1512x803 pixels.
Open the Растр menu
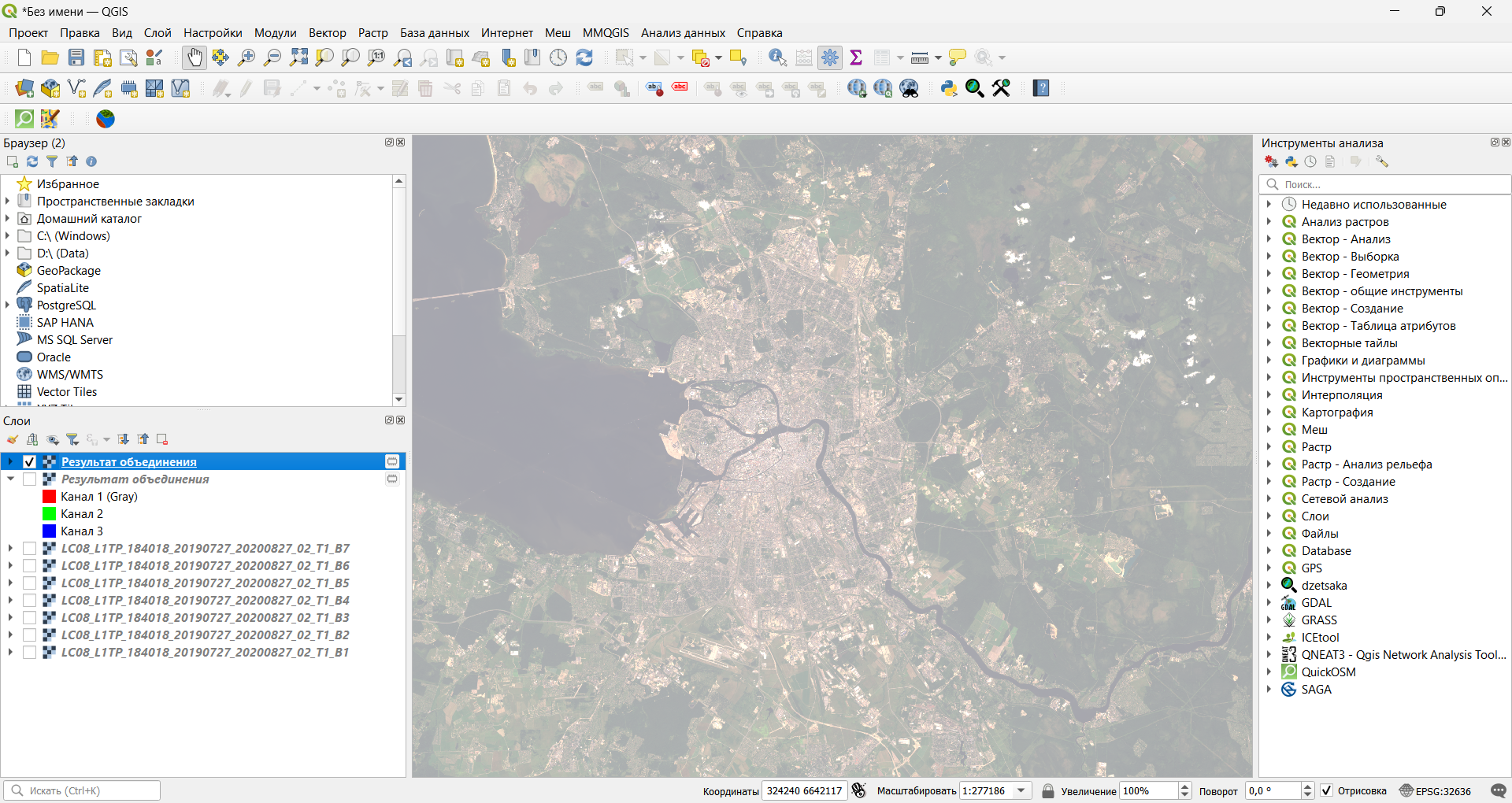click(372, 33)
